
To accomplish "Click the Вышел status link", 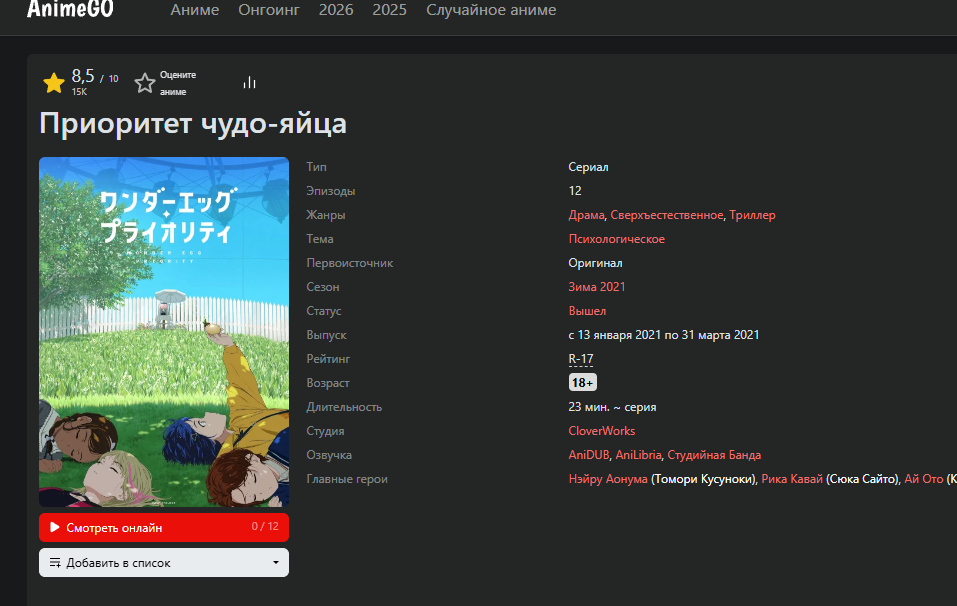I will [x=587, y=311].
